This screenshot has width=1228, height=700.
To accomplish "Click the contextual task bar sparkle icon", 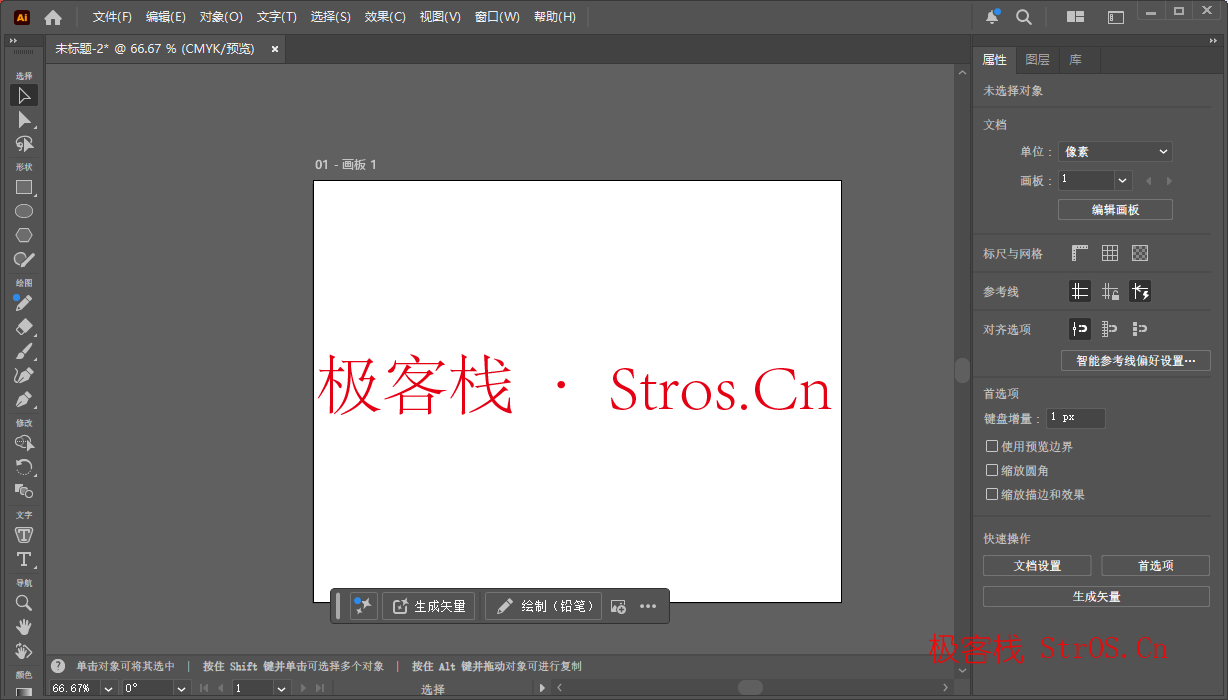I will [363, 606].
